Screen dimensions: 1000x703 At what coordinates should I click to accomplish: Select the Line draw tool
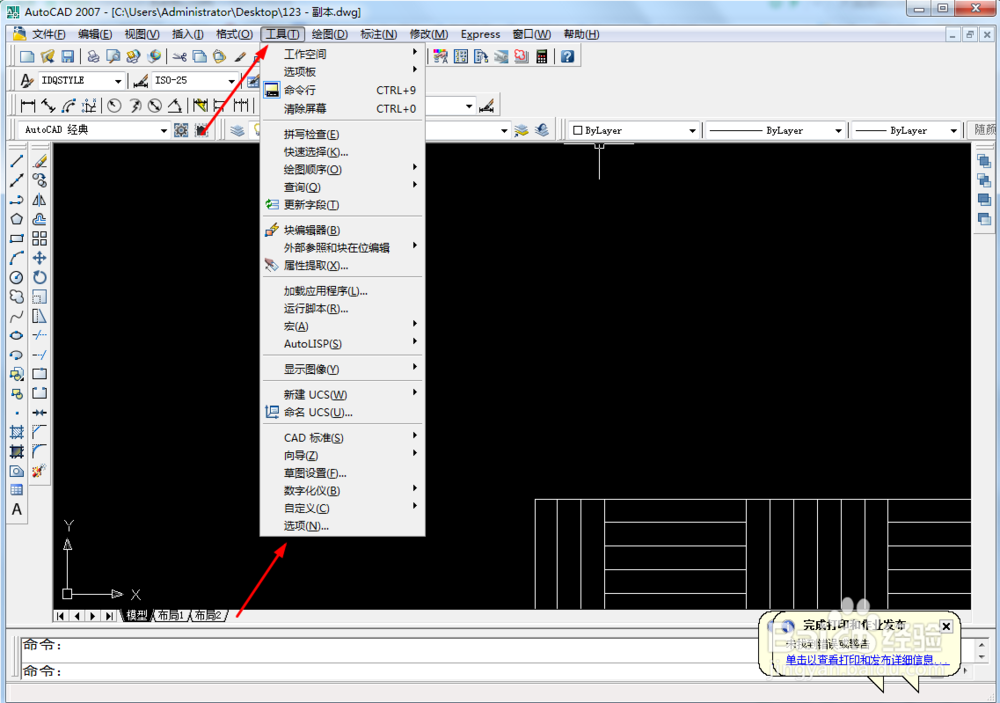click(17, 161)
